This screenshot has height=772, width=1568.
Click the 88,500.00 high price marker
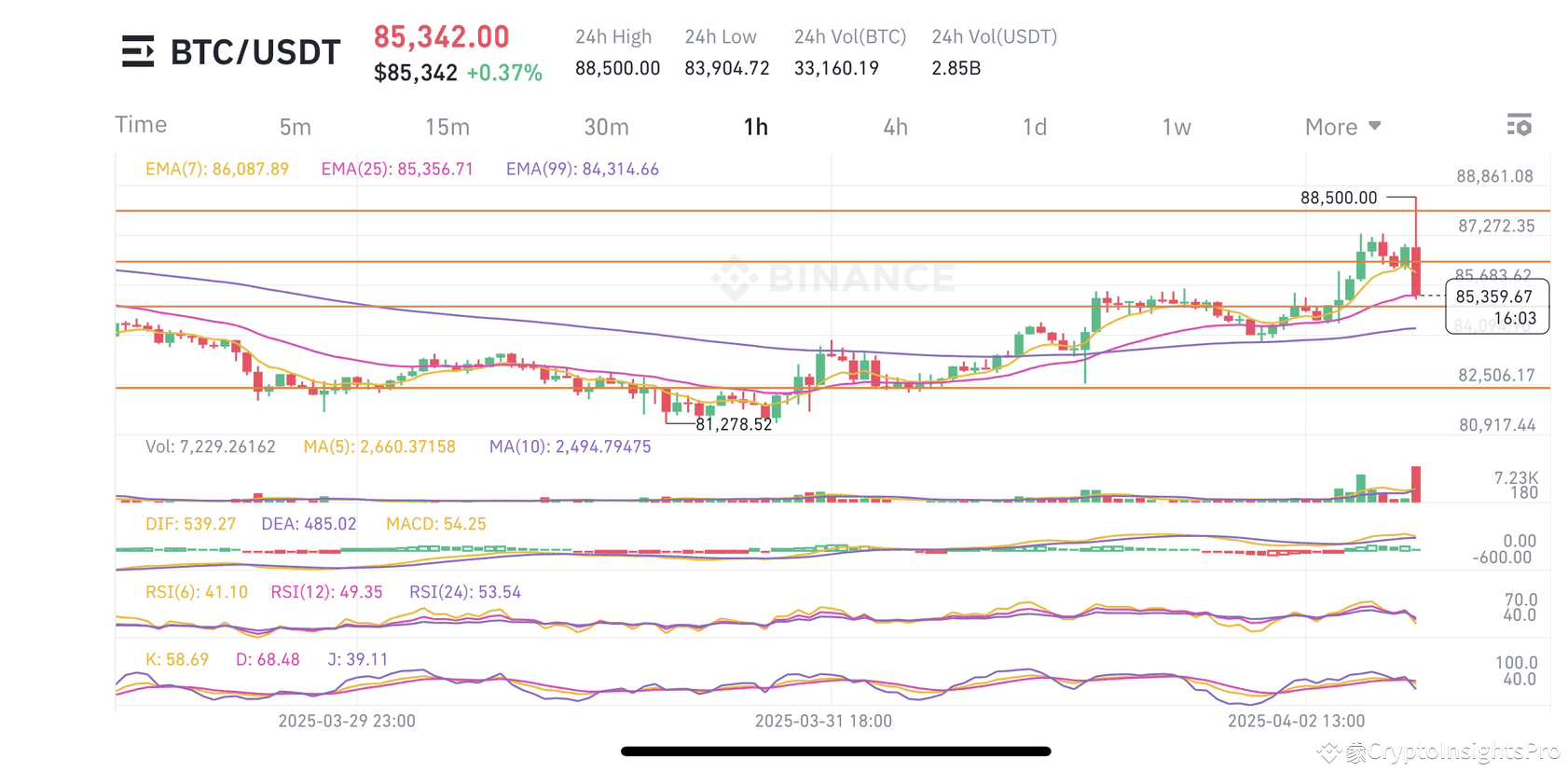(x=1339, y=198)
